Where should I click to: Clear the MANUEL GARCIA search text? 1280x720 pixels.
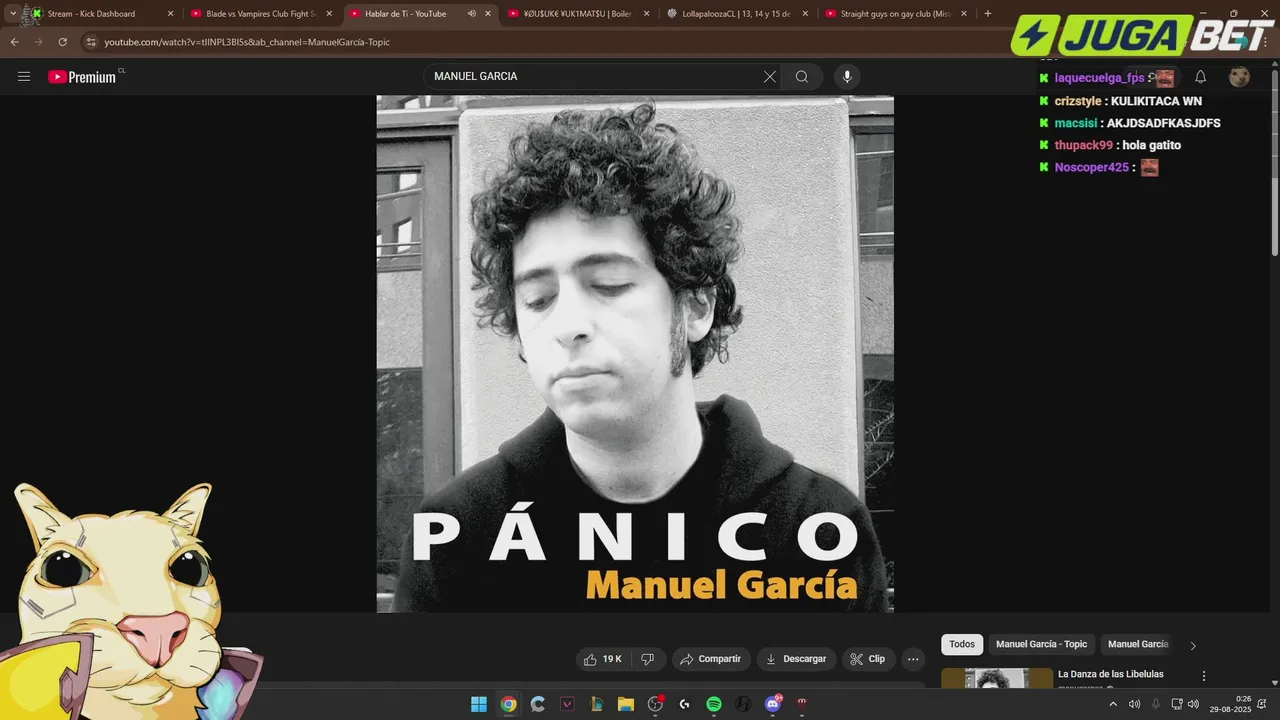(x=770, y=77)
